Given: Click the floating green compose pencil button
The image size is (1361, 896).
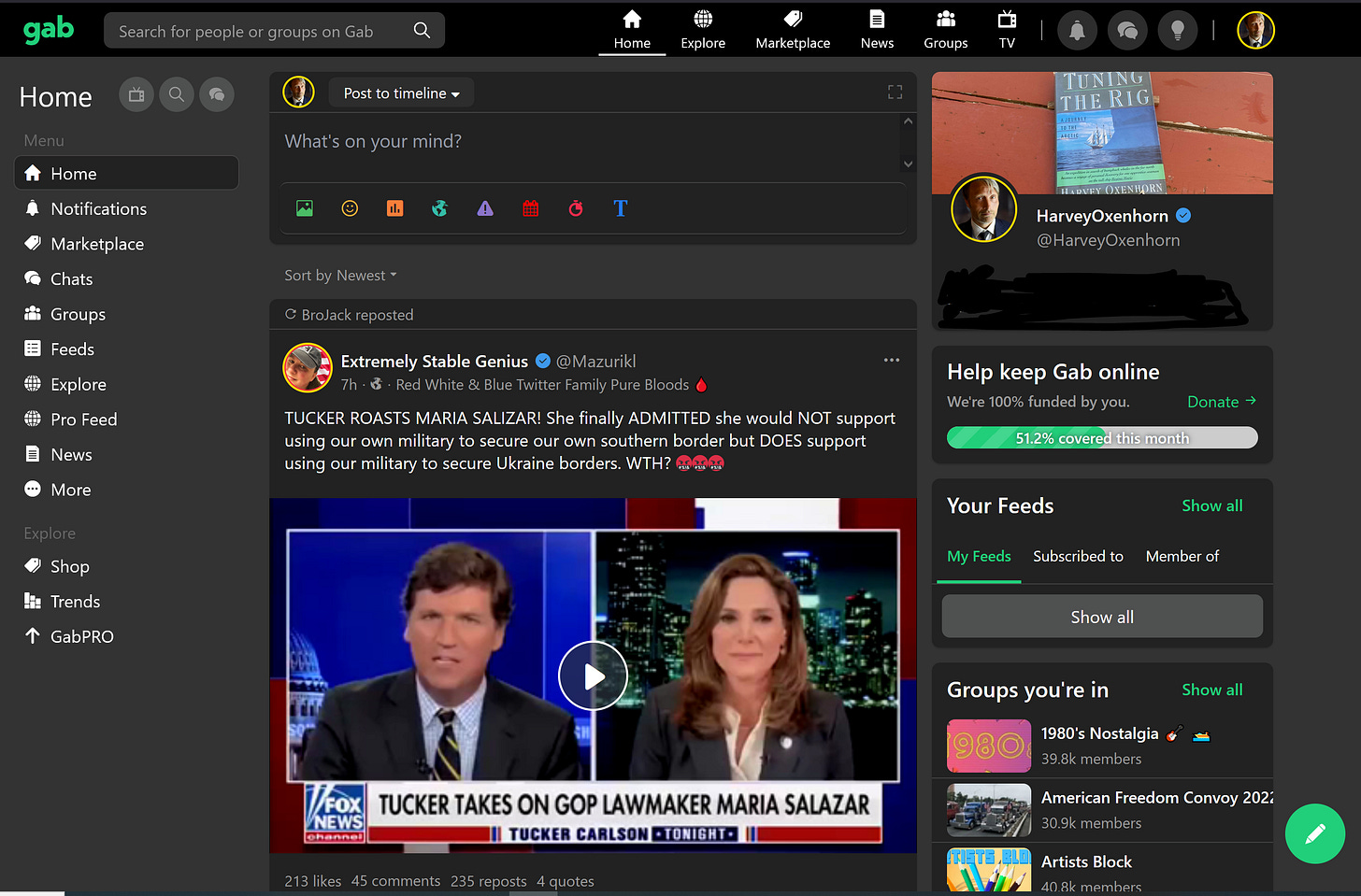Looking at the screenshot, I should (x=1314, y=833).
